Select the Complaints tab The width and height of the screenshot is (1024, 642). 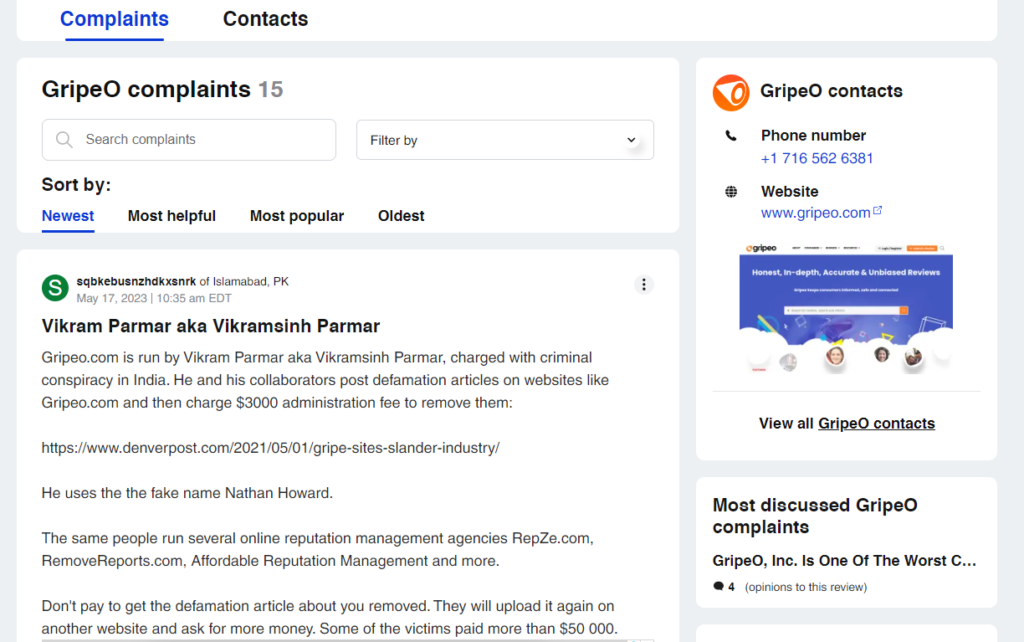pyautogui.click(x=114, y=19)
